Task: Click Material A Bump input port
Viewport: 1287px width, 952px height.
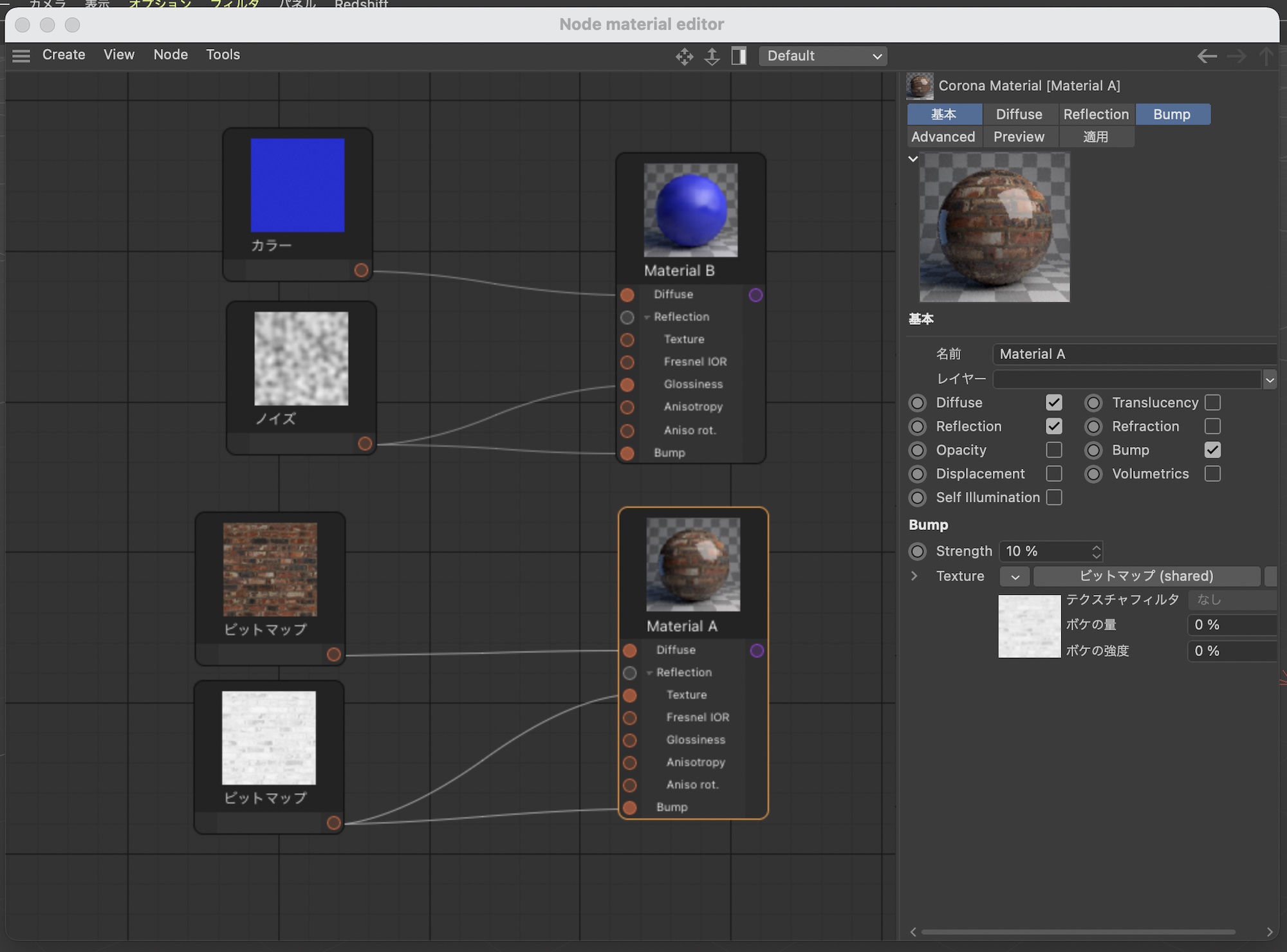Action: [x=630, y=807]
